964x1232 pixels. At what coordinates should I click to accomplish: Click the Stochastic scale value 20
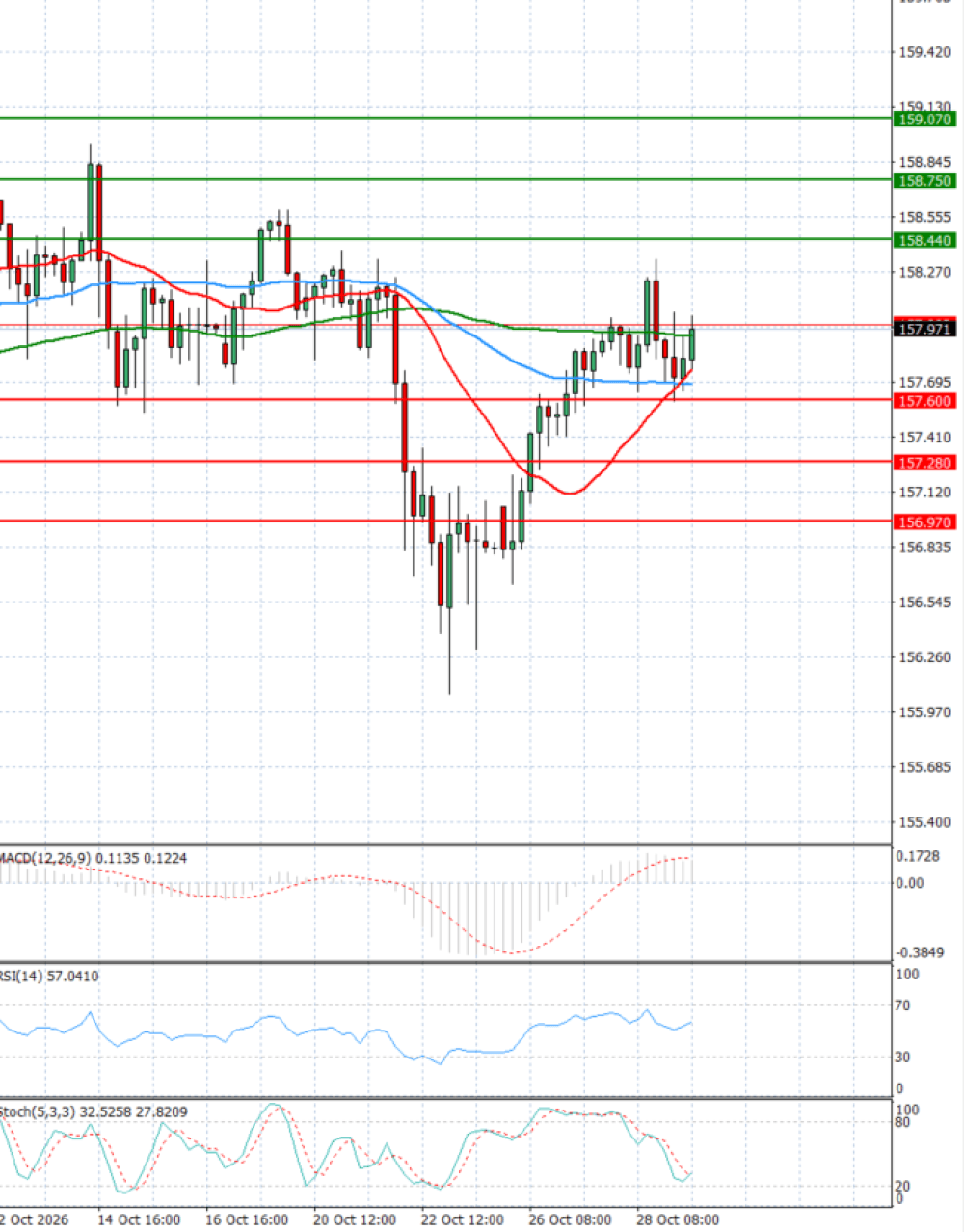(903, 1187)
